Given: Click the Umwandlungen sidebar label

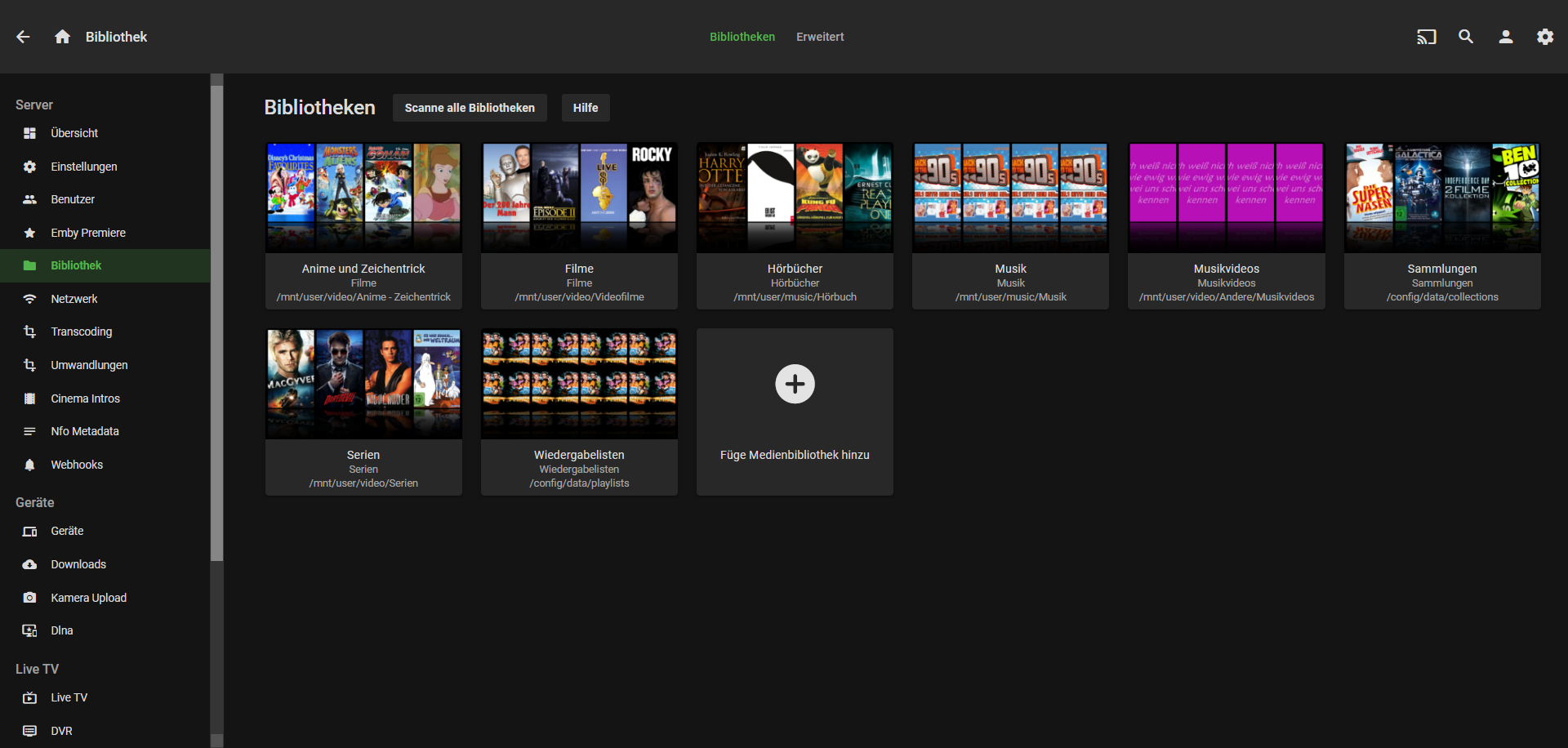Looking at the screenshot, I should pos(89,365).
